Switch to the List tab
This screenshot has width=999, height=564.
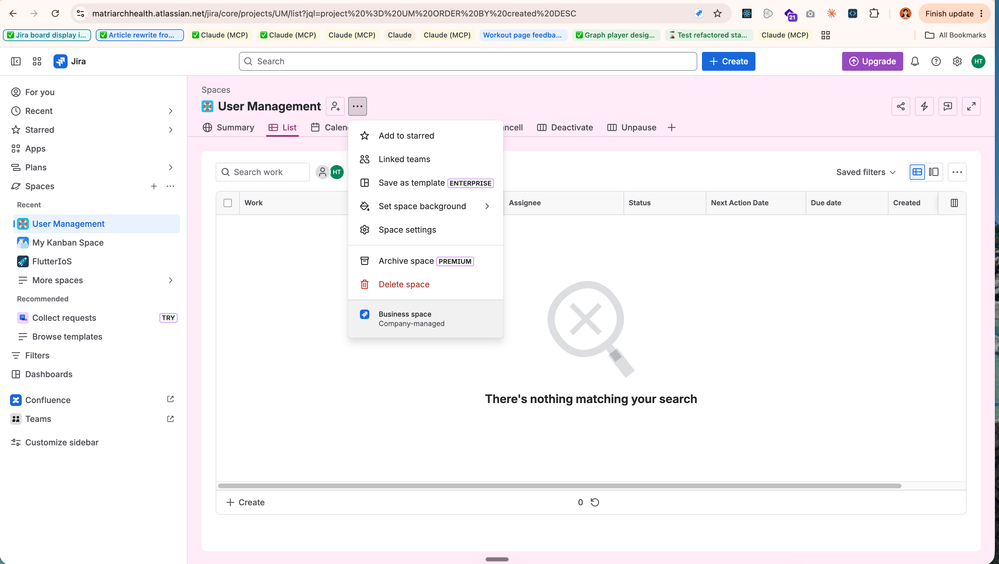pos(282,127)
